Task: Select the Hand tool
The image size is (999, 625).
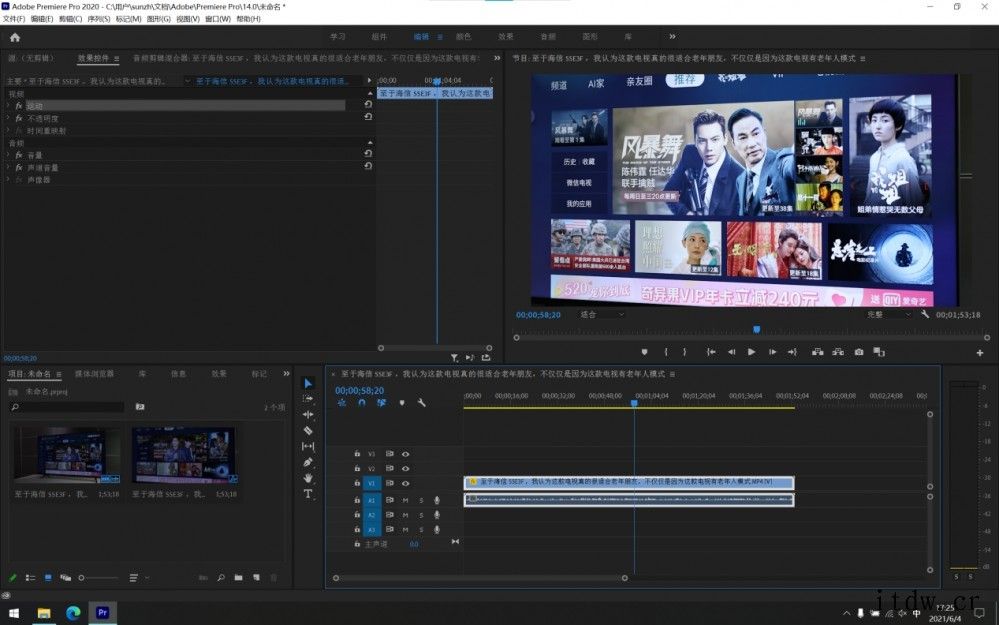Action: click(x=308, y=478)
